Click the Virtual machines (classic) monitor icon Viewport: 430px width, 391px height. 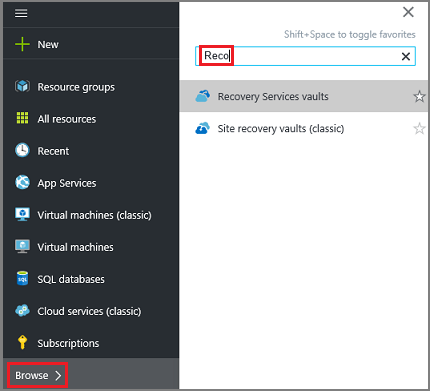point(22,214)
